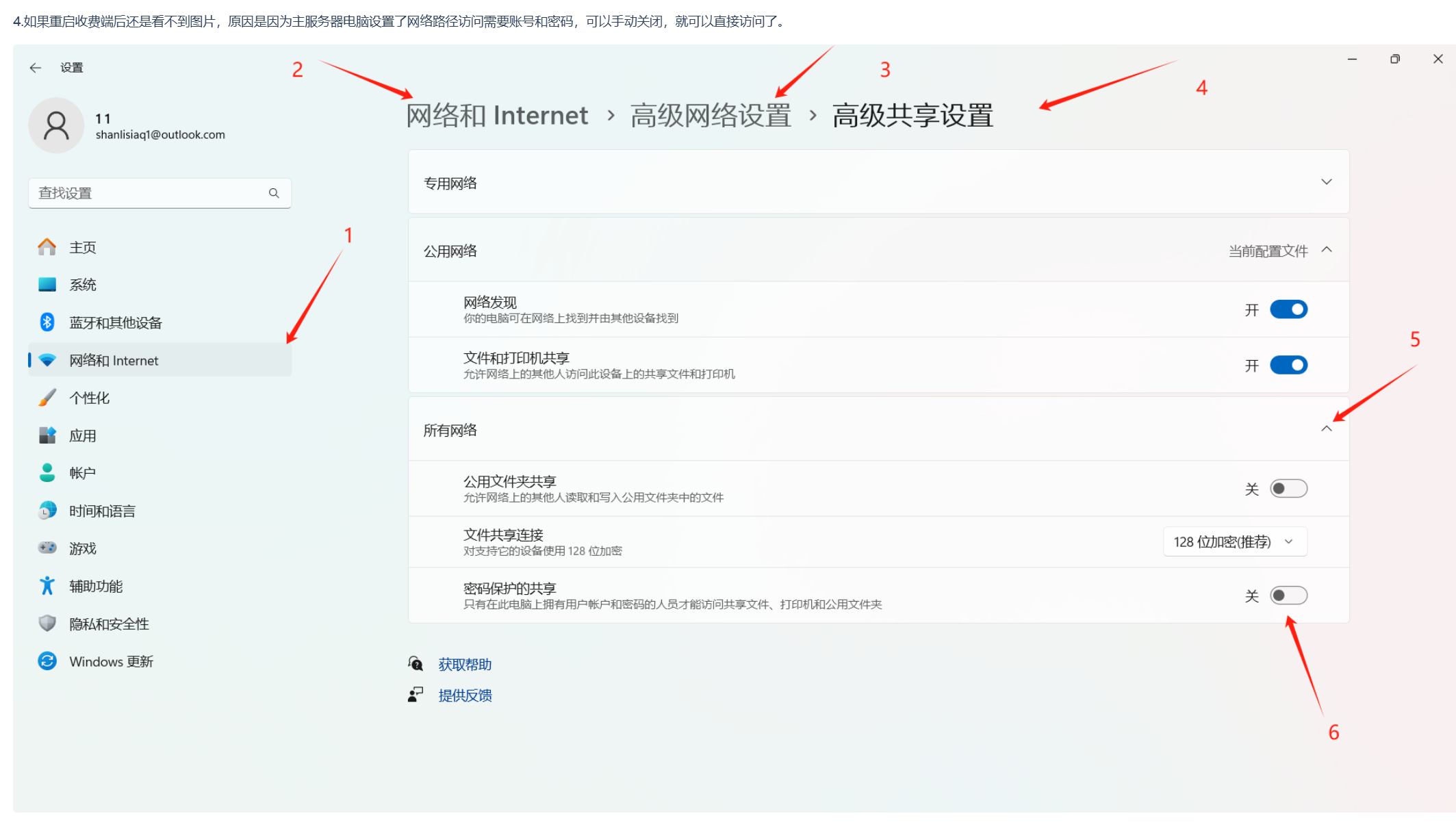Click the Wi-Fi icon for 网络和 Internet
This screenshot has width=1456, height=831.
[47, 360]
